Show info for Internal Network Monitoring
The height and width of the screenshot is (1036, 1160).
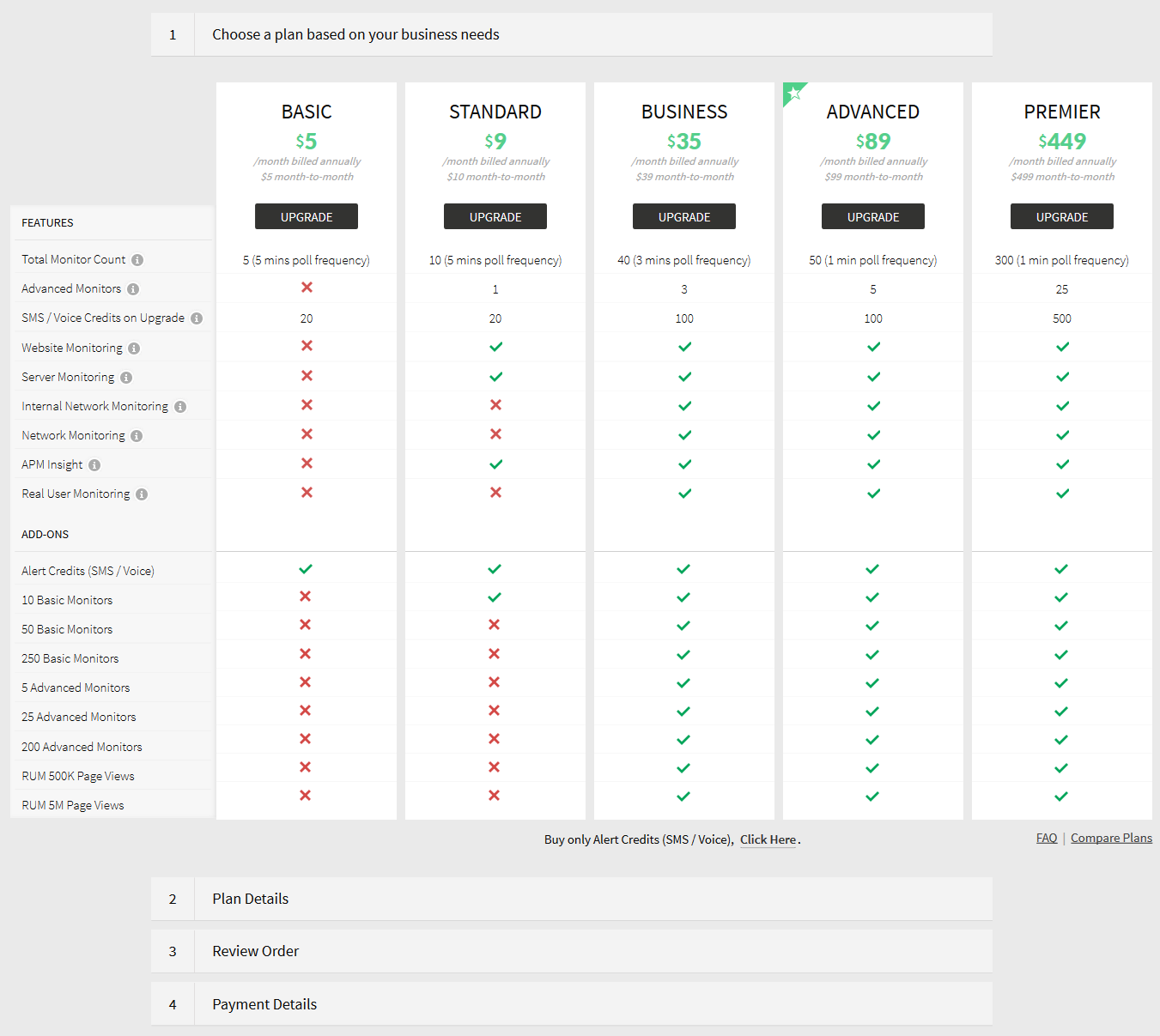pyautogui.click(x=180, y=407)
